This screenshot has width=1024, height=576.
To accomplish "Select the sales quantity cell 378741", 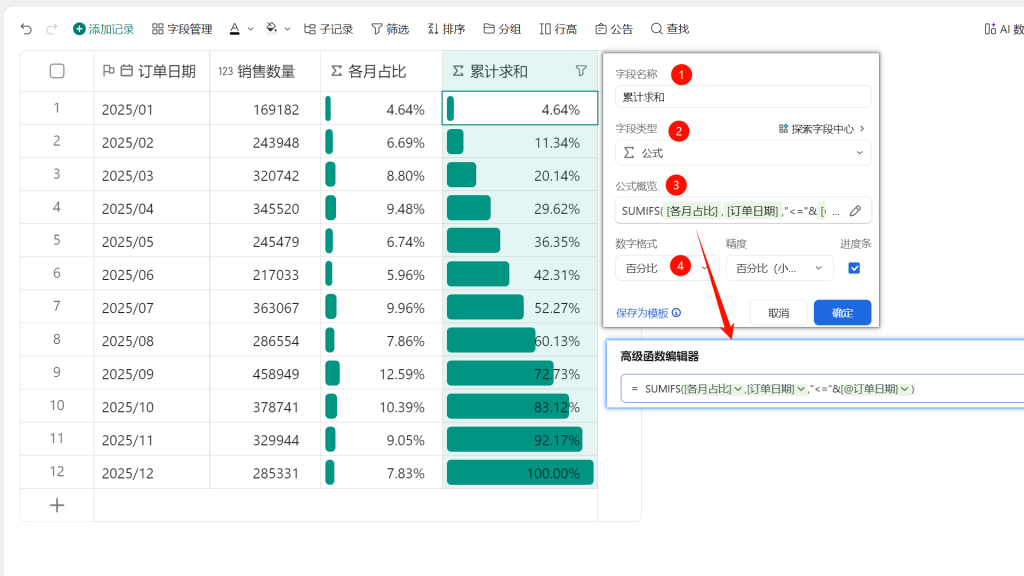I will (x=265, y=407).
